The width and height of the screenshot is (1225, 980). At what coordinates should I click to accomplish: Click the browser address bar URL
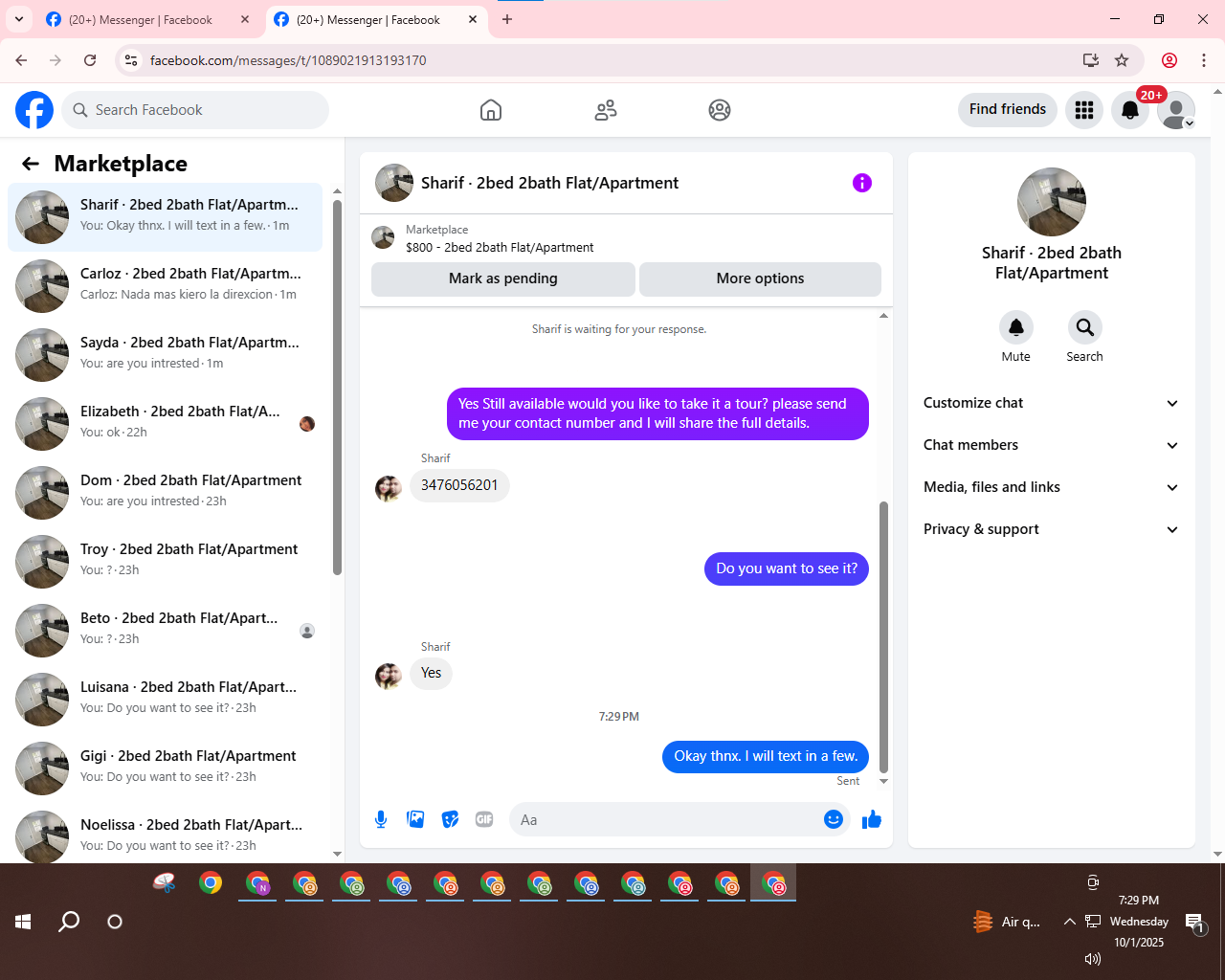288,60
